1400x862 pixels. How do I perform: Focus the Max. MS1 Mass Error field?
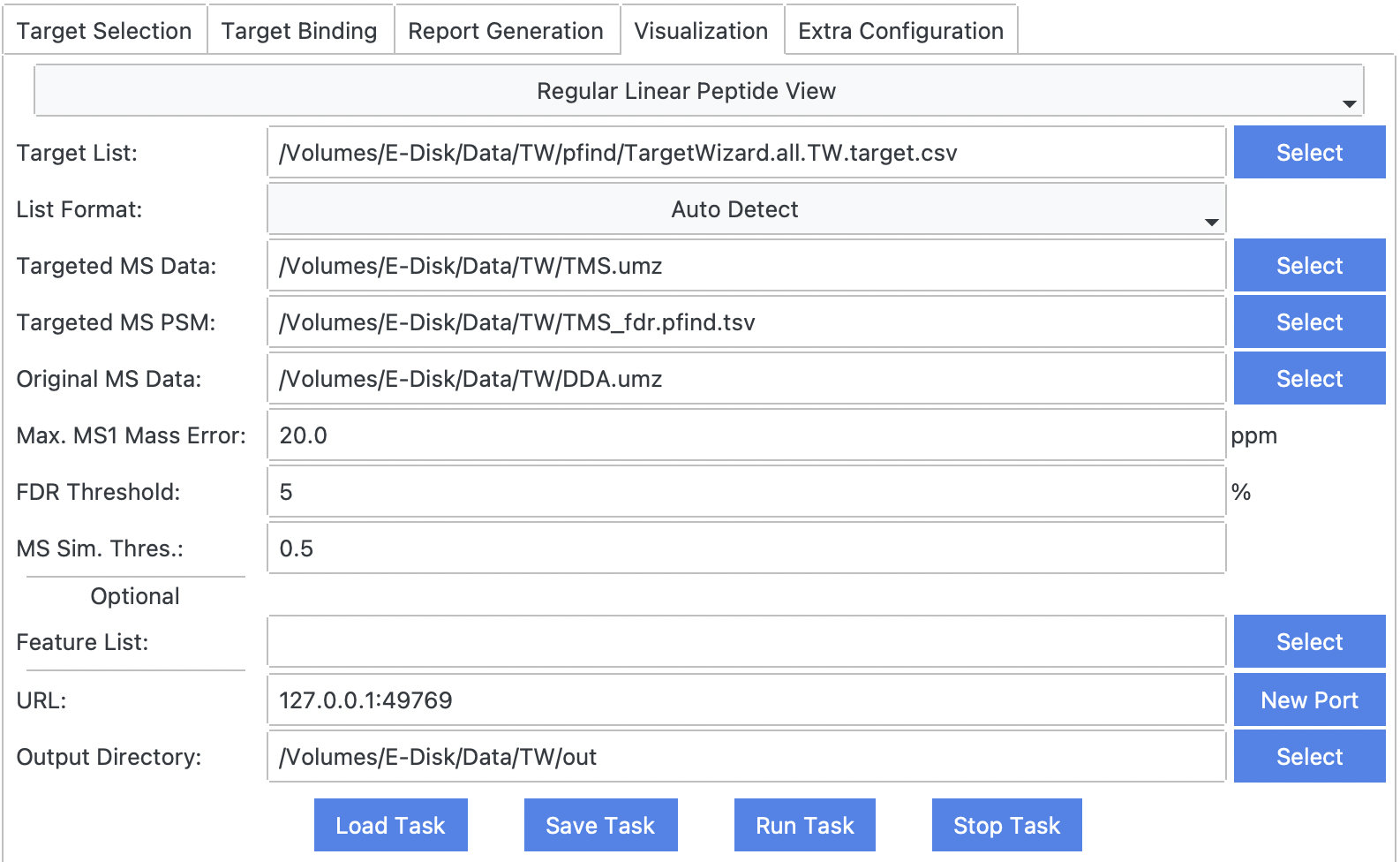click(x=746, y=435)
